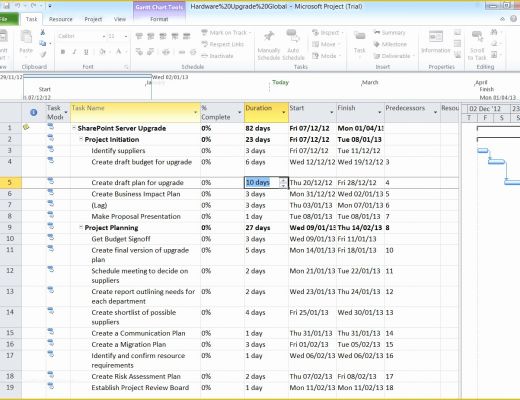Click the Milestone insert button
Image resolution: width=520 pixels, height=400 pixels.
click(x=390, y=44)
